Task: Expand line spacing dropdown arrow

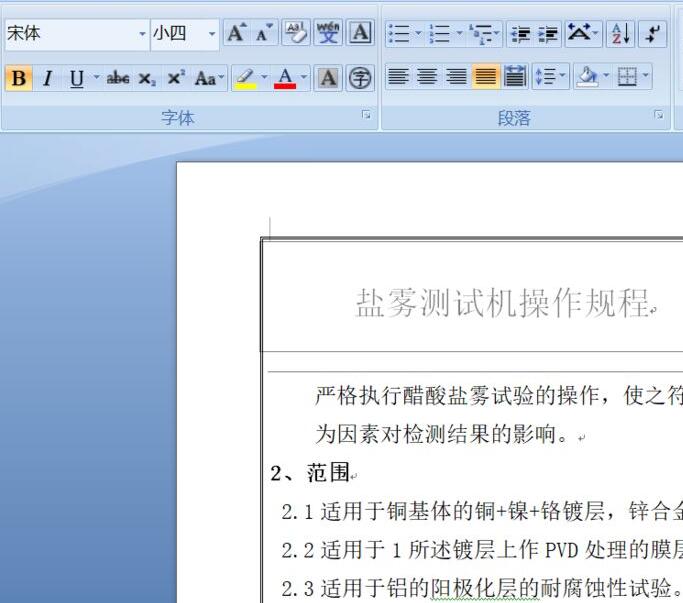Action: point(563,76)
